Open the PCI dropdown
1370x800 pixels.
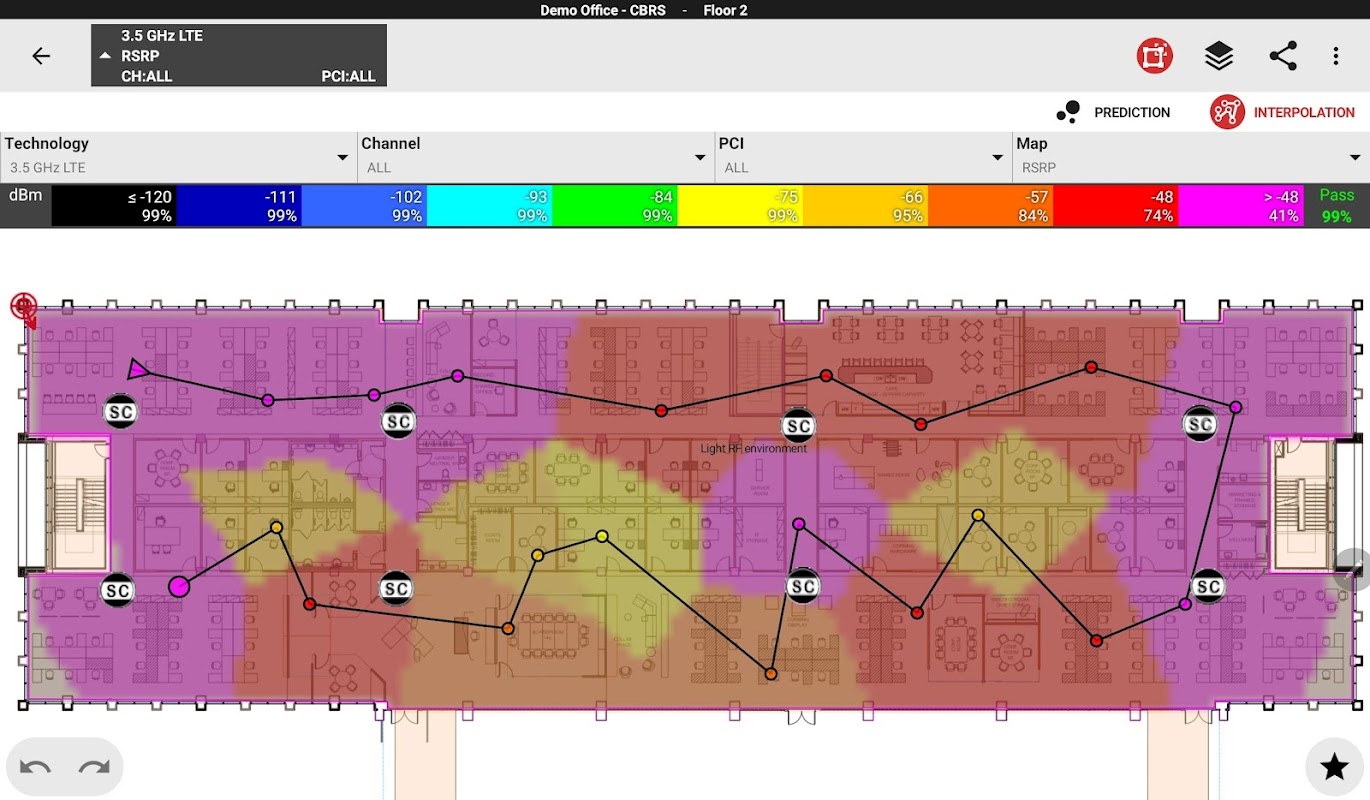(x=863, y=157)
